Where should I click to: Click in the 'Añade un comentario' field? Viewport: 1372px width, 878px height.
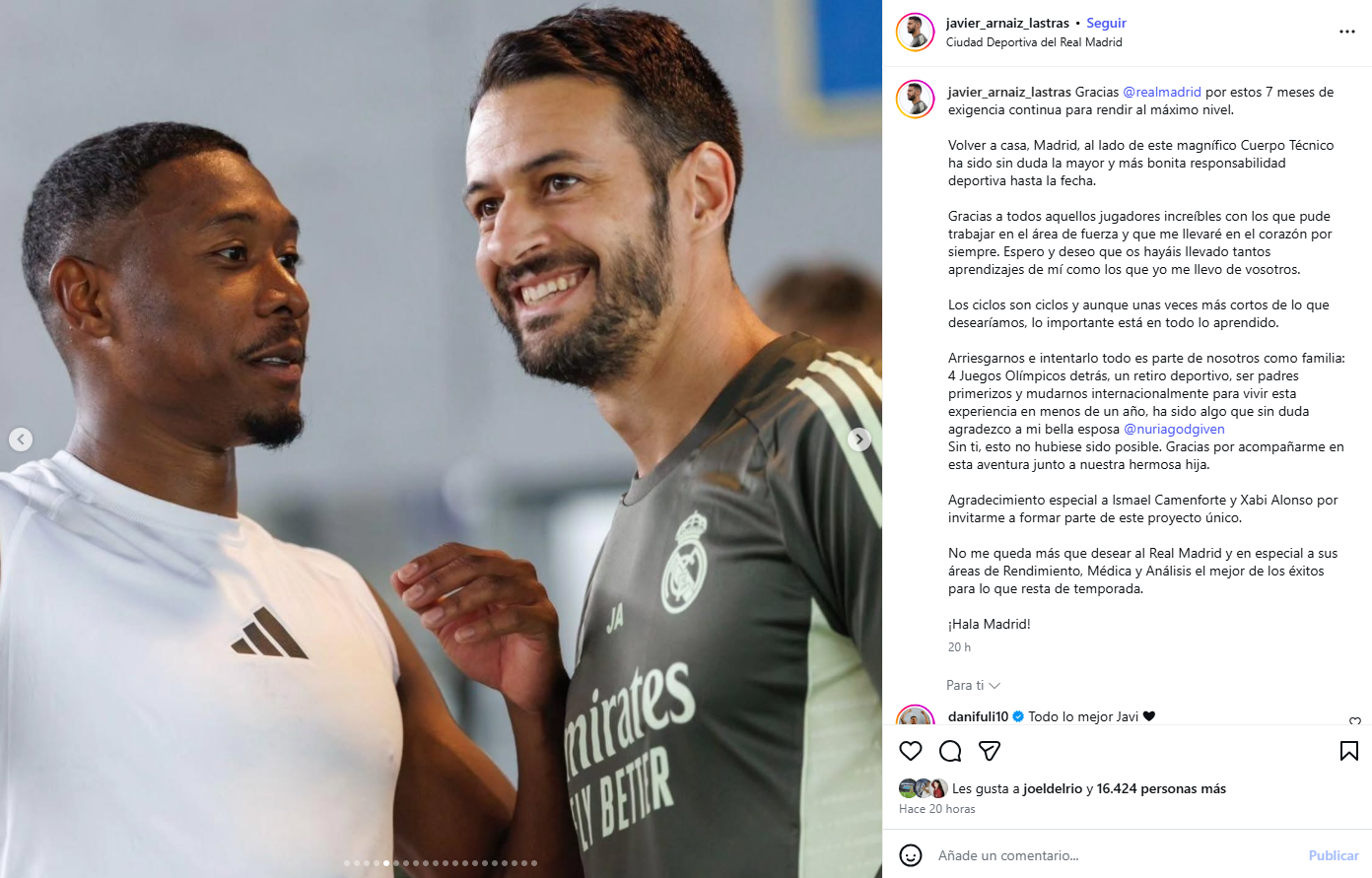1114,855
